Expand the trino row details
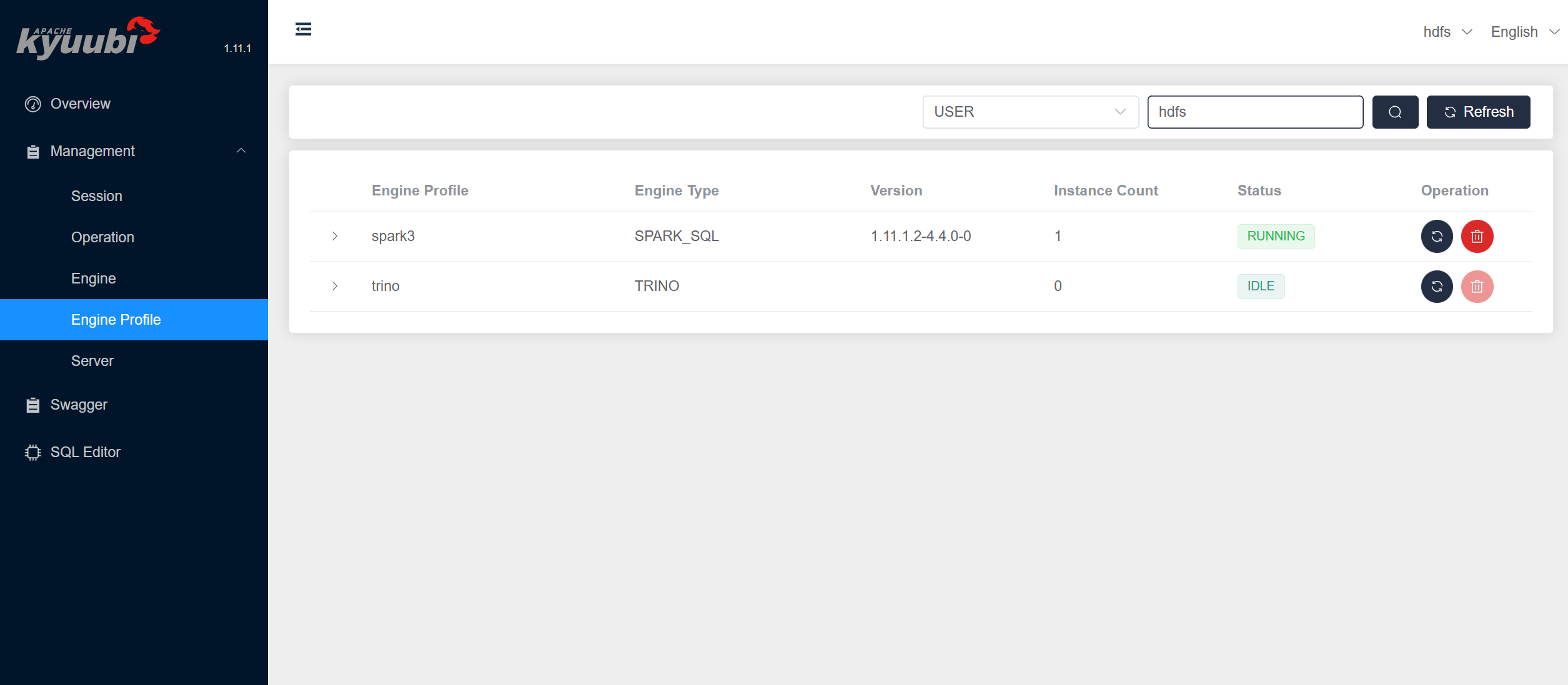Viewport: 1568px width, 685px height. (x=335, y=286)
